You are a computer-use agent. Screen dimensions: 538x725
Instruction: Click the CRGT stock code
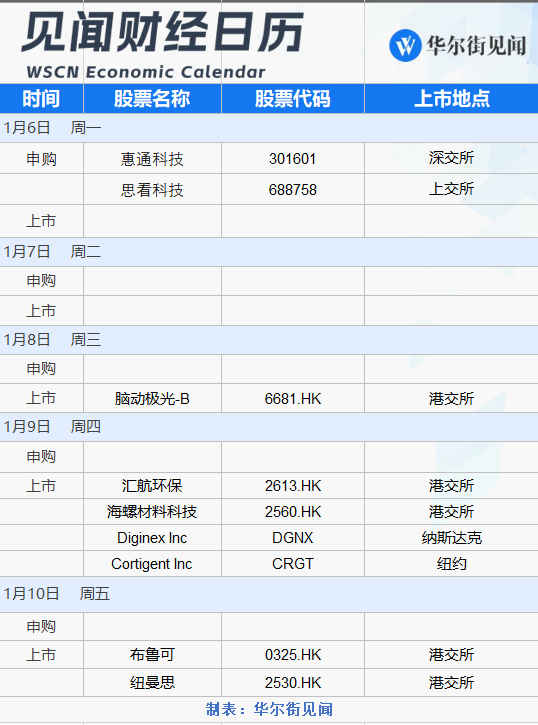(293, 564)
